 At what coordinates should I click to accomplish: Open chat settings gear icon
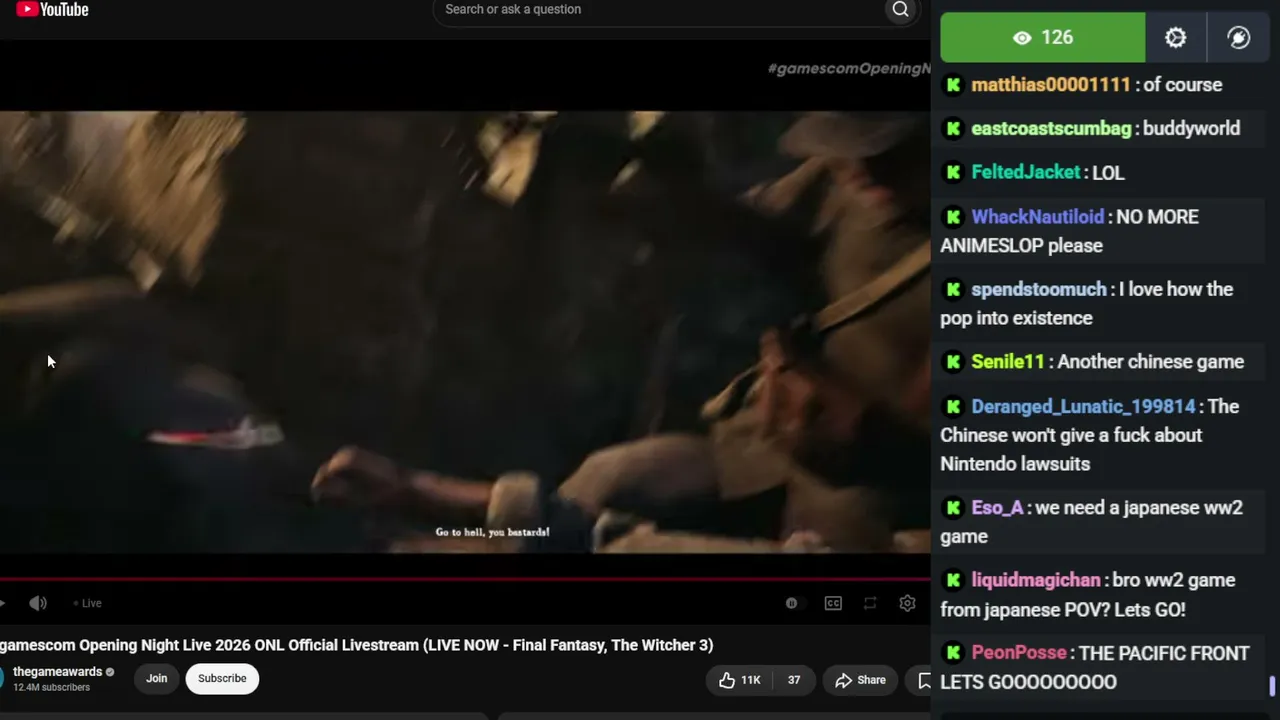click(1176, 38)
